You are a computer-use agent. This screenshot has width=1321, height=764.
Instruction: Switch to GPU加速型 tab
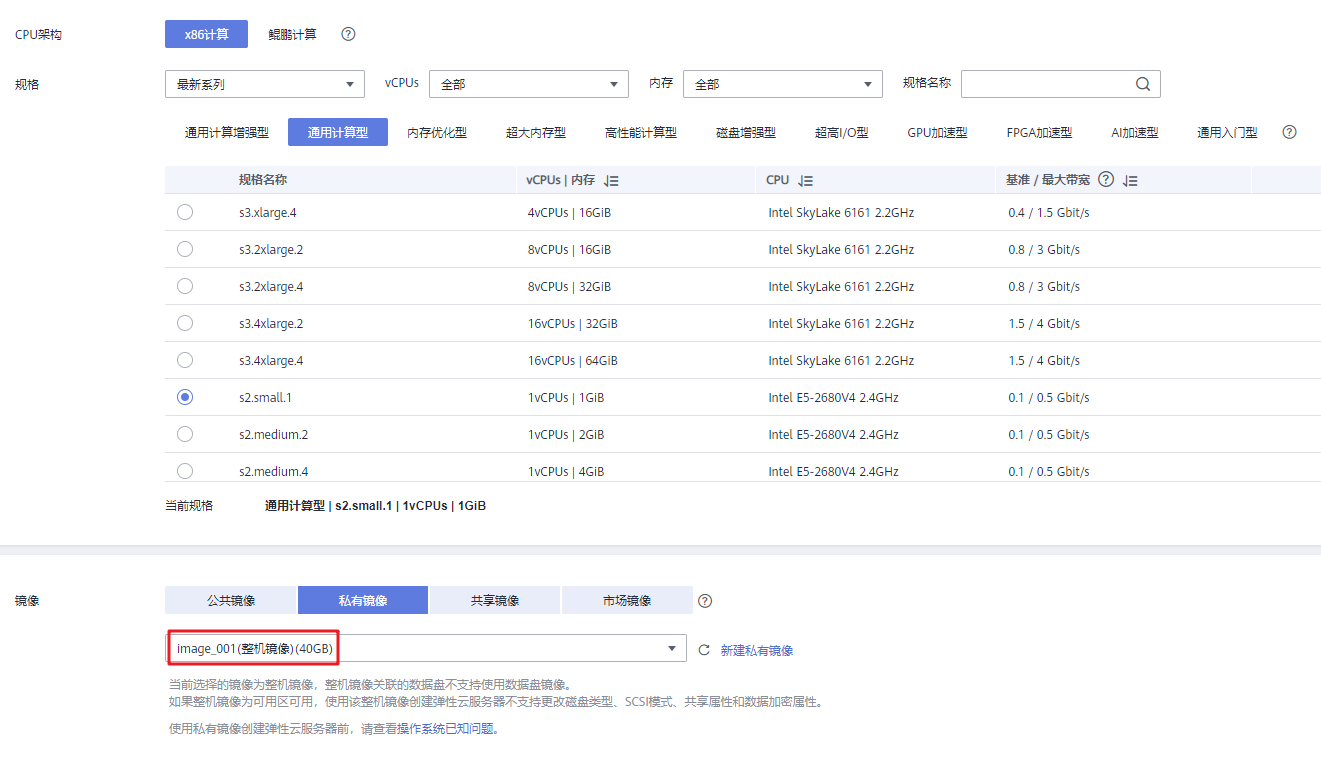(x=938, y=132)
